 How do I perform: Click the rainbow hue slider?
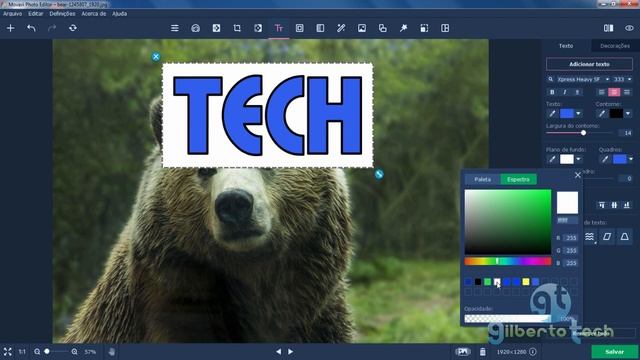coord(508,261)
